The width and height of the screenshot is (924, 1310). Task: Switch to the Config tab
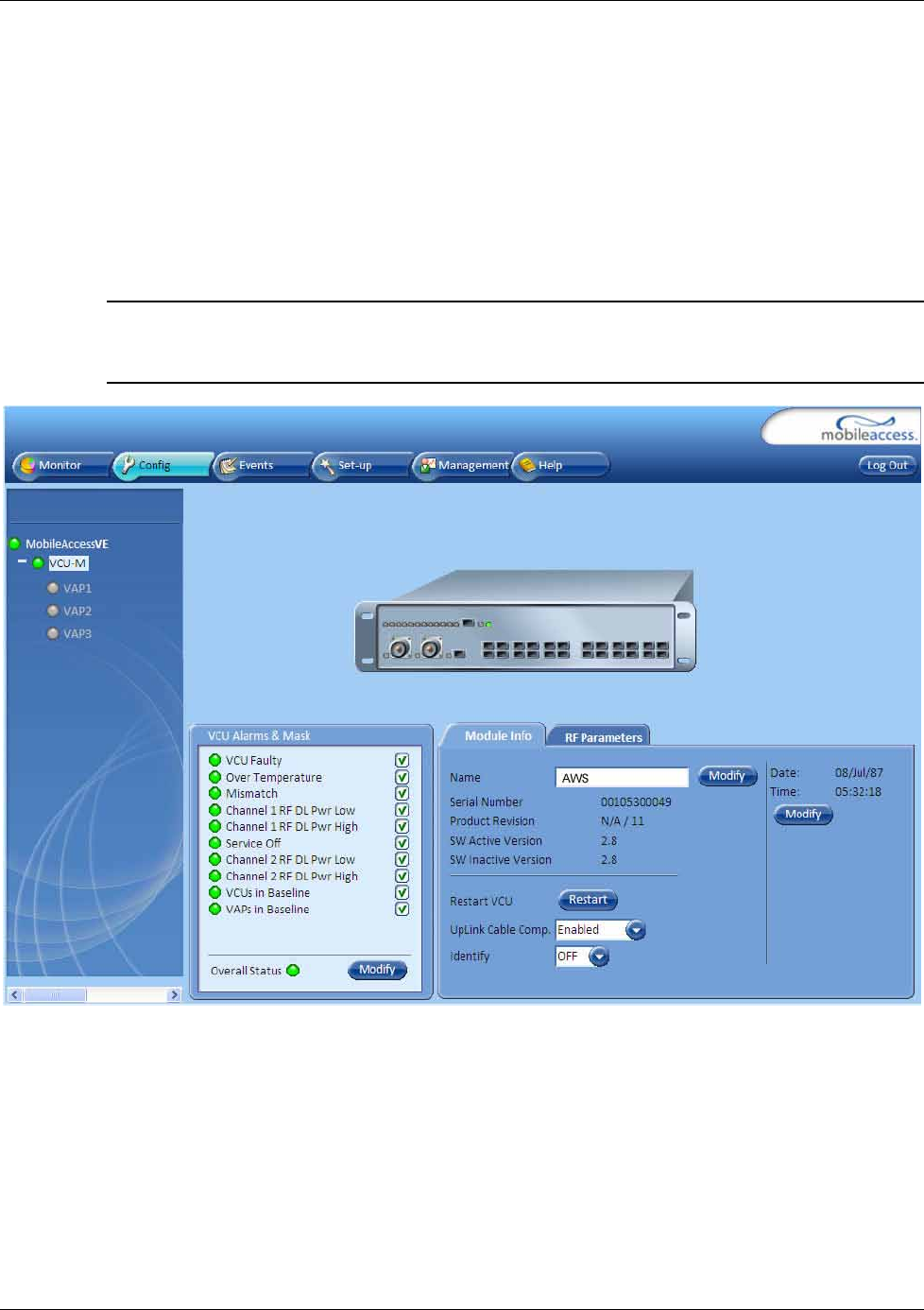pyautogui.click(x=162, y=465)
